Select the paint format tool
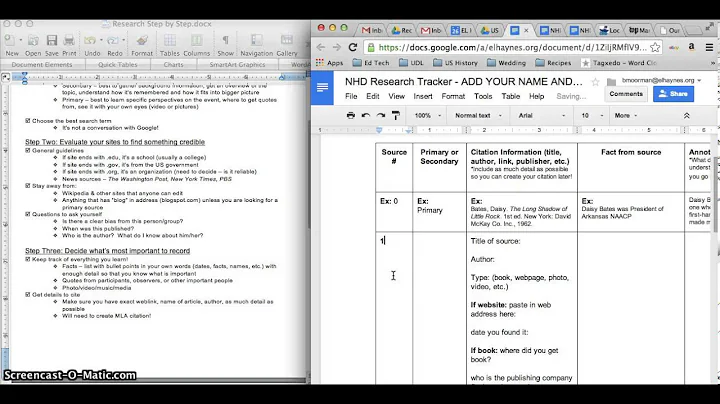Image resolution: width=720 pixels, height=404 pixels. [395, 115]
